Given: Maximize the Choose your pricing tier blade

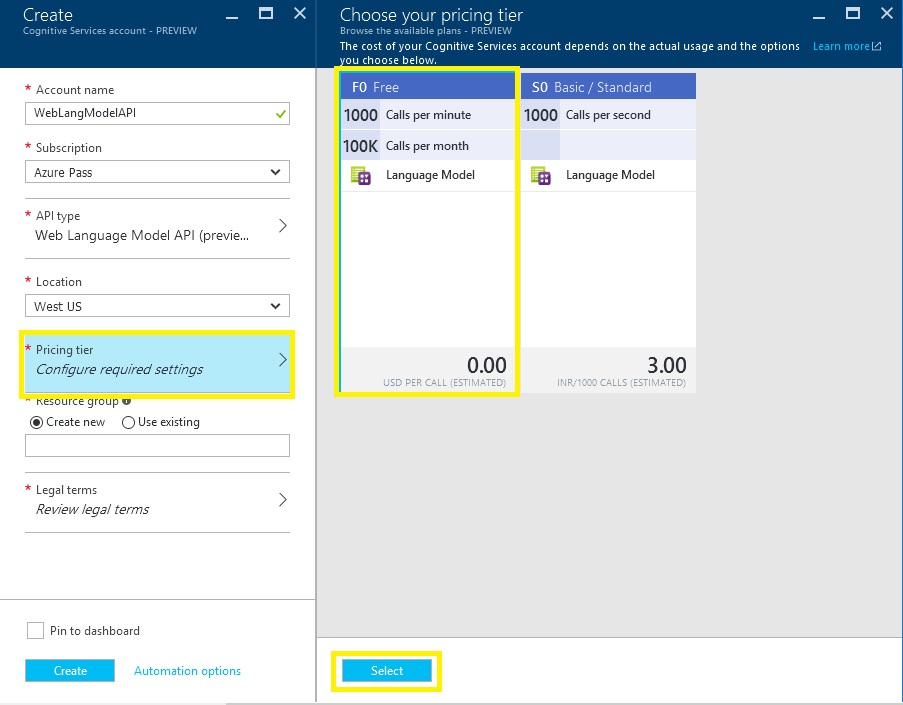Looking at the screenshot, I should tap(853, 13).
